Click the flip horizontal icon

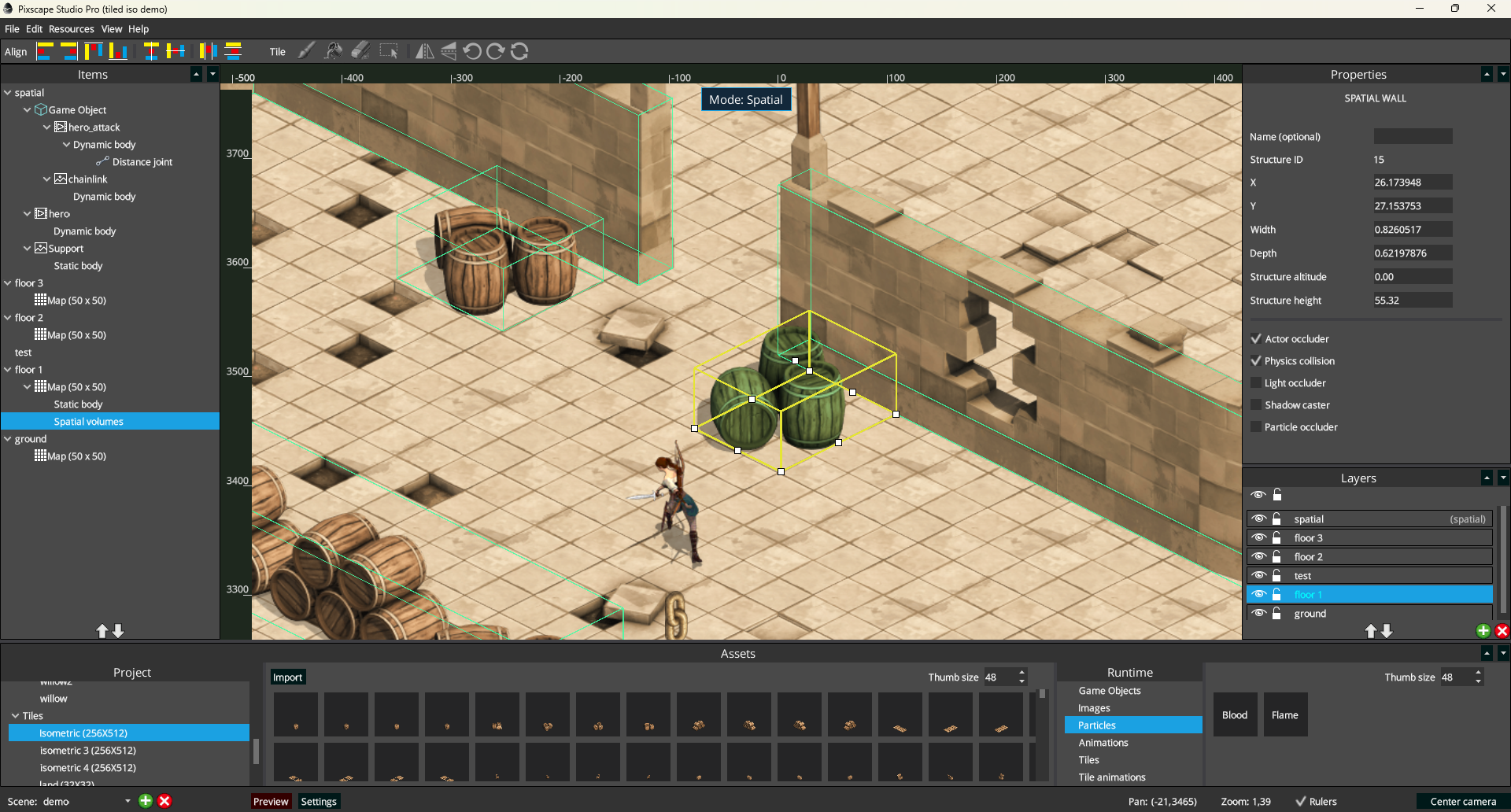424,51
